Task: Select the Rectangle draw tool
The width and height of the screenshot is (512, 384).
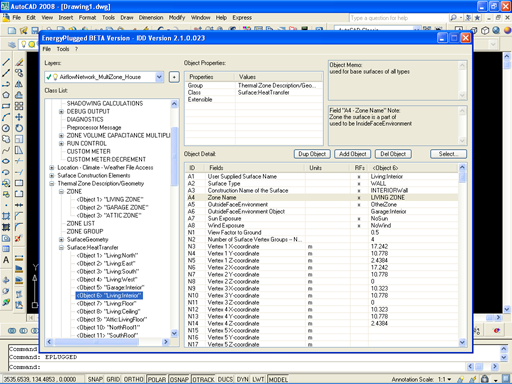Action: tap(6, 106)
